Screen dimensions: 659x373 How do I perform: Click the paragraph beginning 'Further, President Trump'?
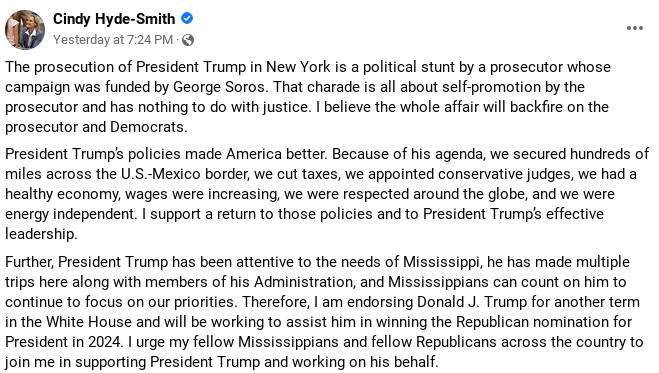pos(324,312)
